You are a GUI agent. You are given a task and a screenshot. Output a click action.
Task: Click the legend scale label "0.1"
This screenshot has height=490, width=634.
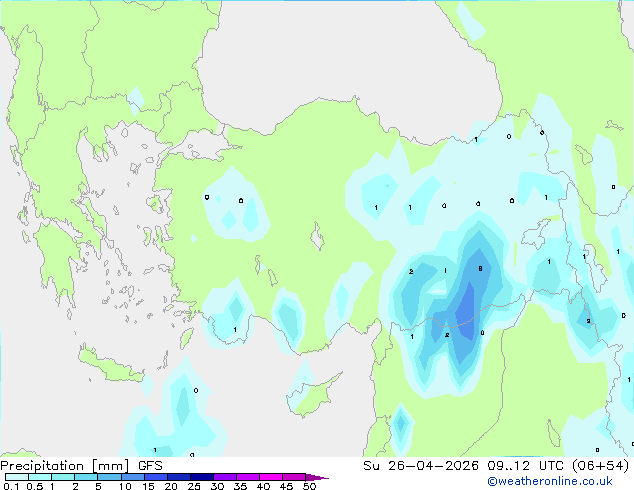[x=11, y=486]
